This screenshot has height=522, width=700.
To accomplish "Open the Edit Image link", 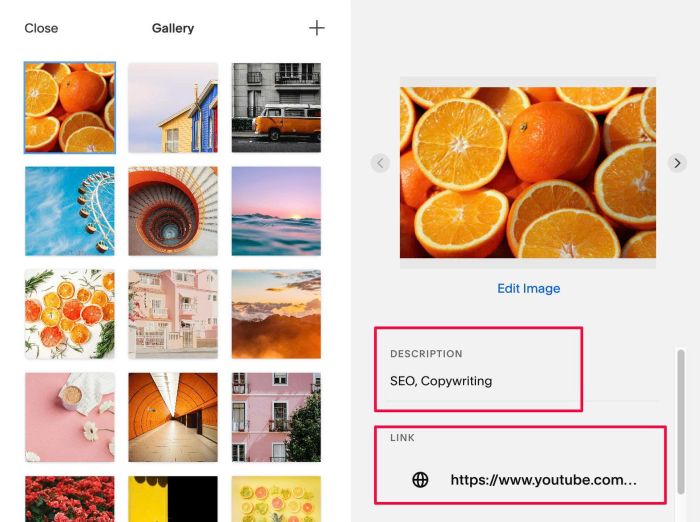I will coord(529,288).
